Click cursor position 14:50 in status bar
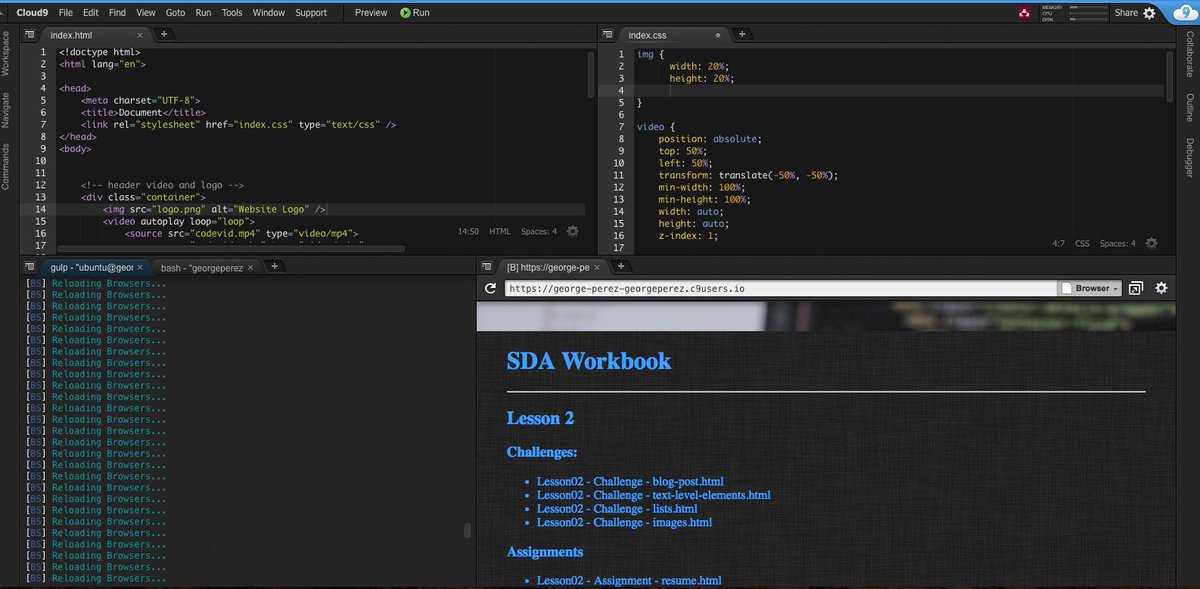The image size is (1200, 589). point(468,231)
